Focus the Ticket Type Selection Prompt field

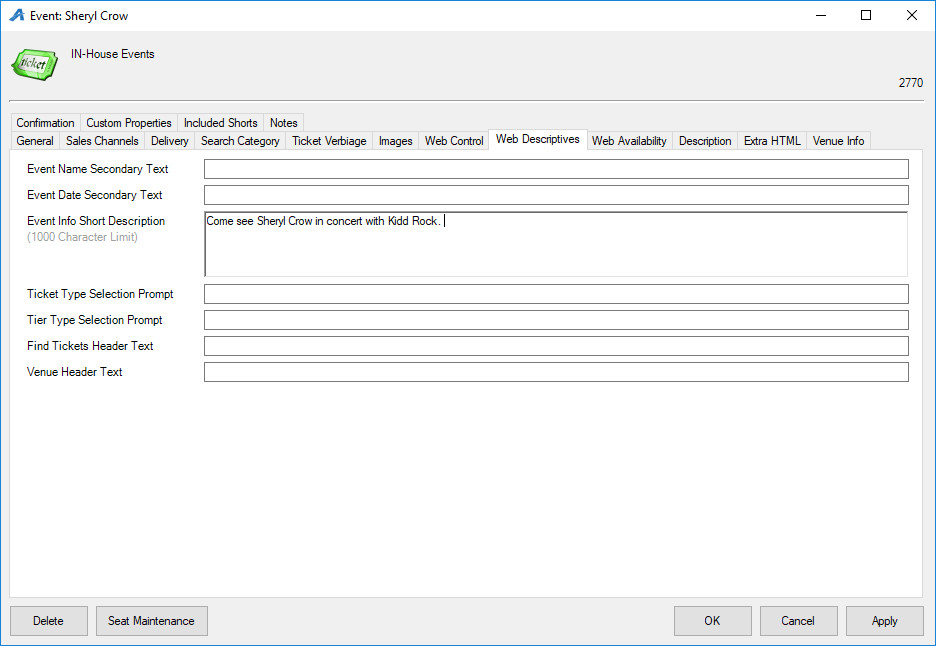556,294
